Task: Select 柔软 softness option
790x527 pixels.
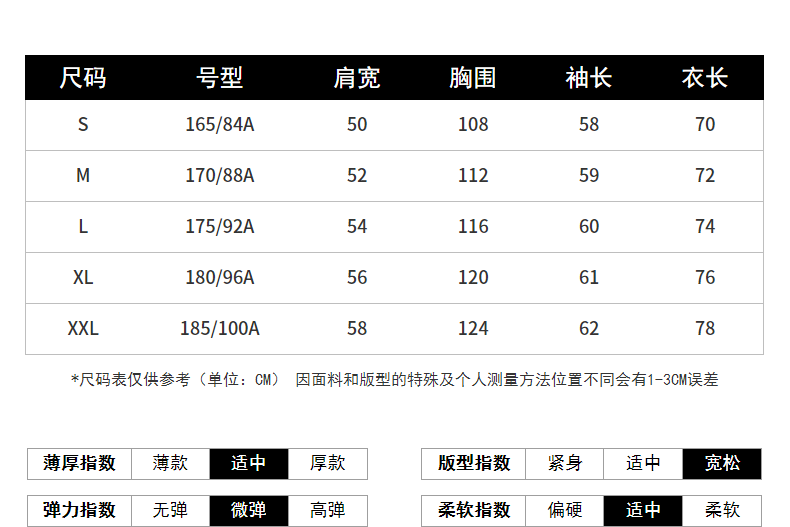Action: 722,510
